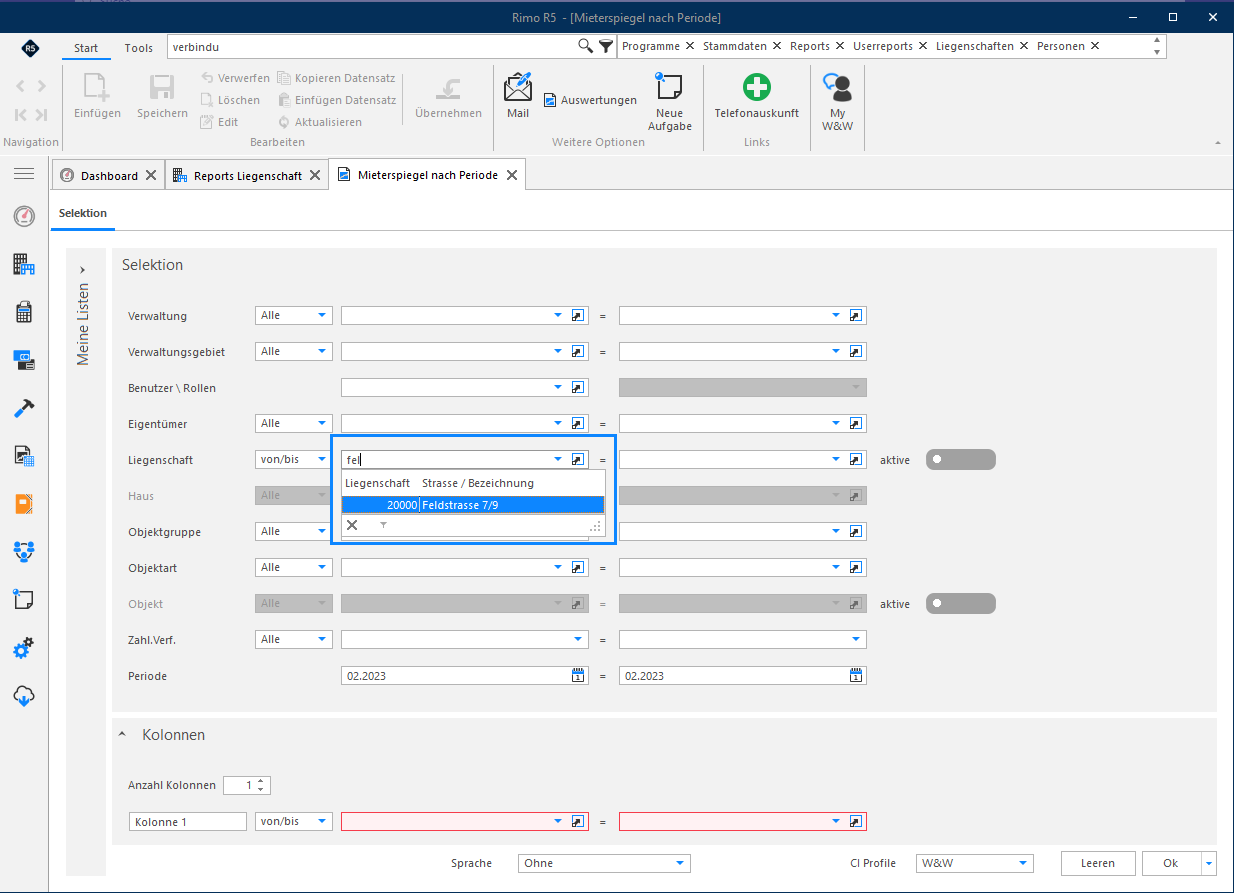
Task: Open the note task sidebar icon
Action: pos(24,600)
